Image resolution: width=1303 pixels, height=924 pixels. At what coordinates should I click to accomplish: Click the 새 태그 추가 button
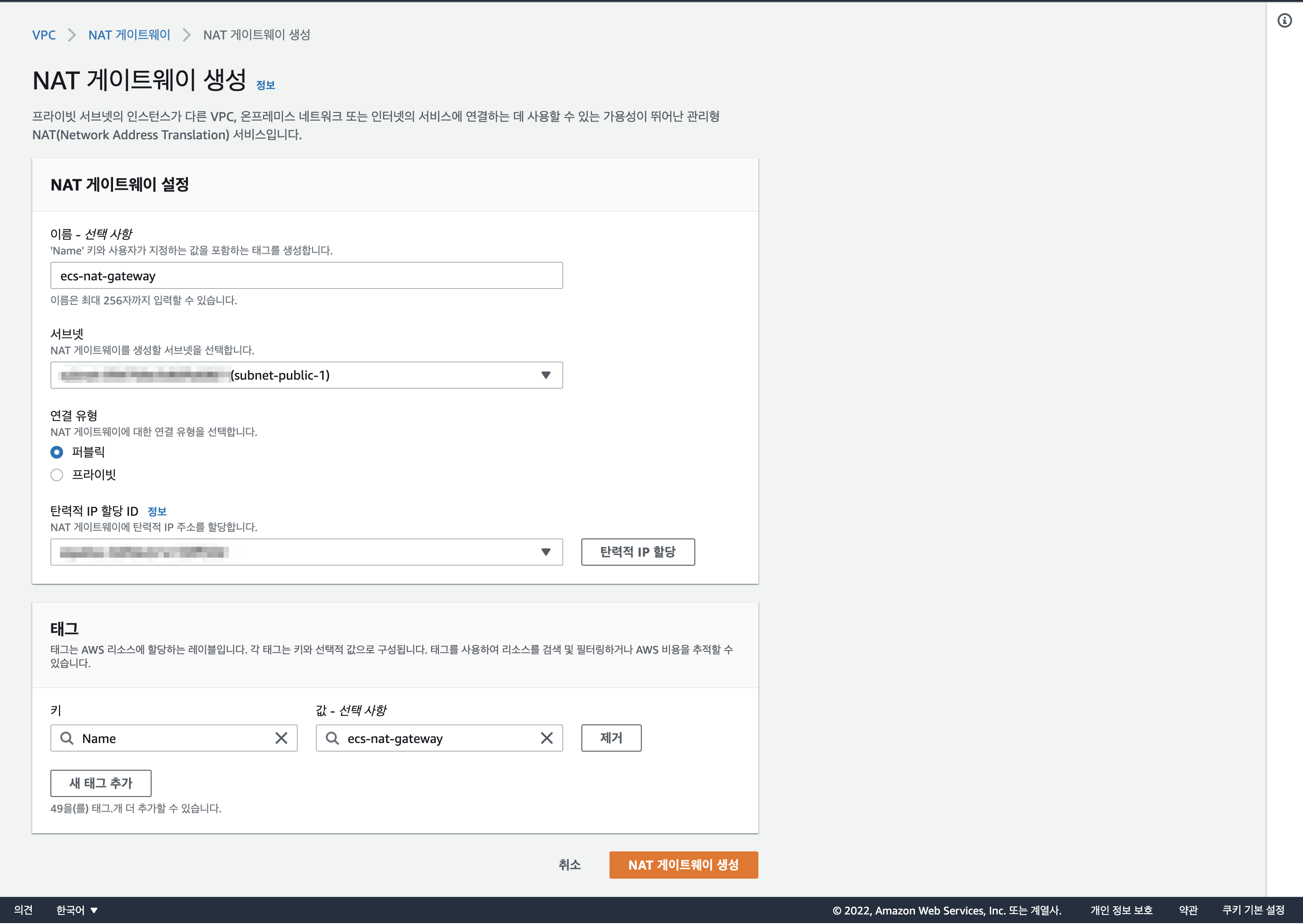point(101,783)
